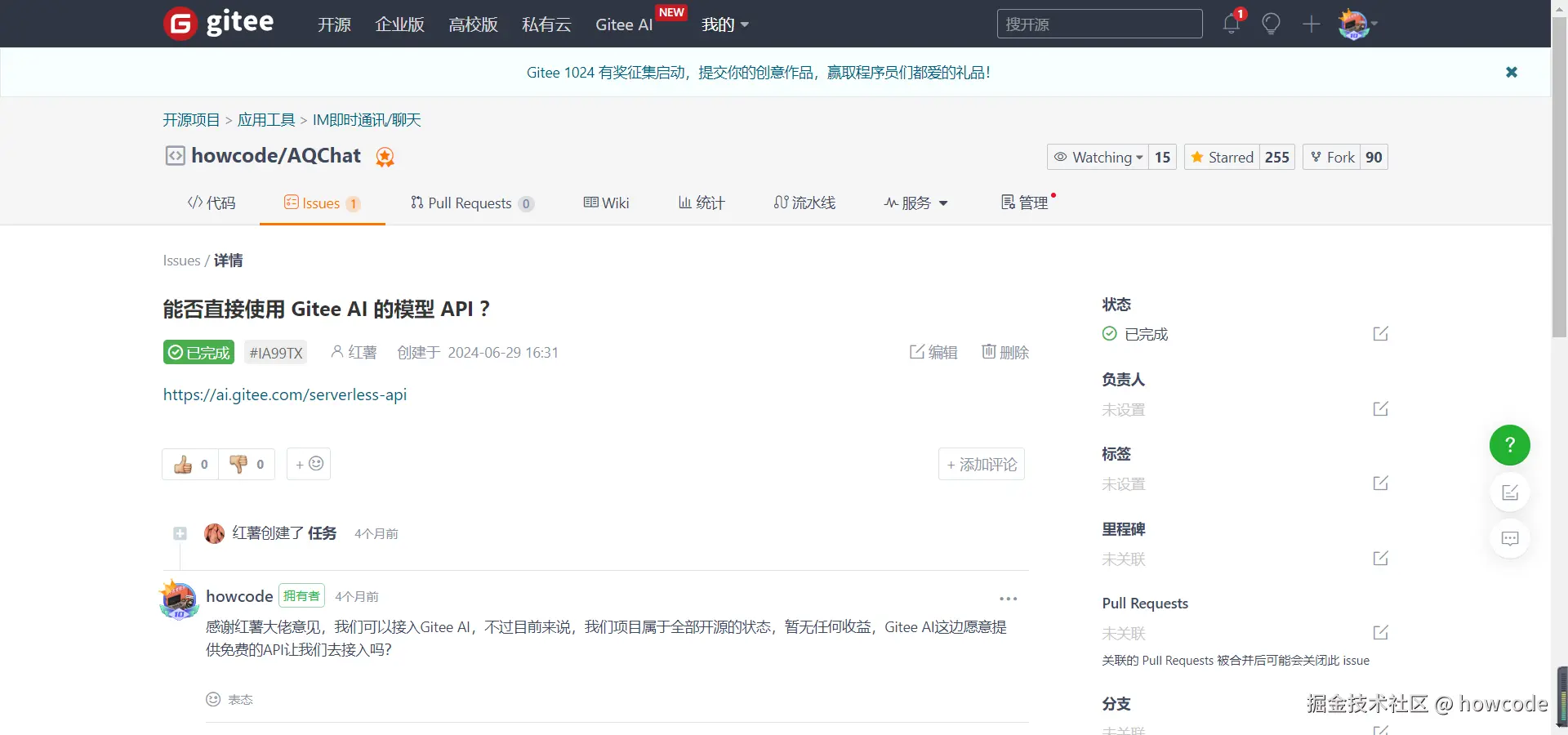Screen dimensions: 1568x735
Task: Open the Pull Requests tab
Action: [x=472, y=203]
